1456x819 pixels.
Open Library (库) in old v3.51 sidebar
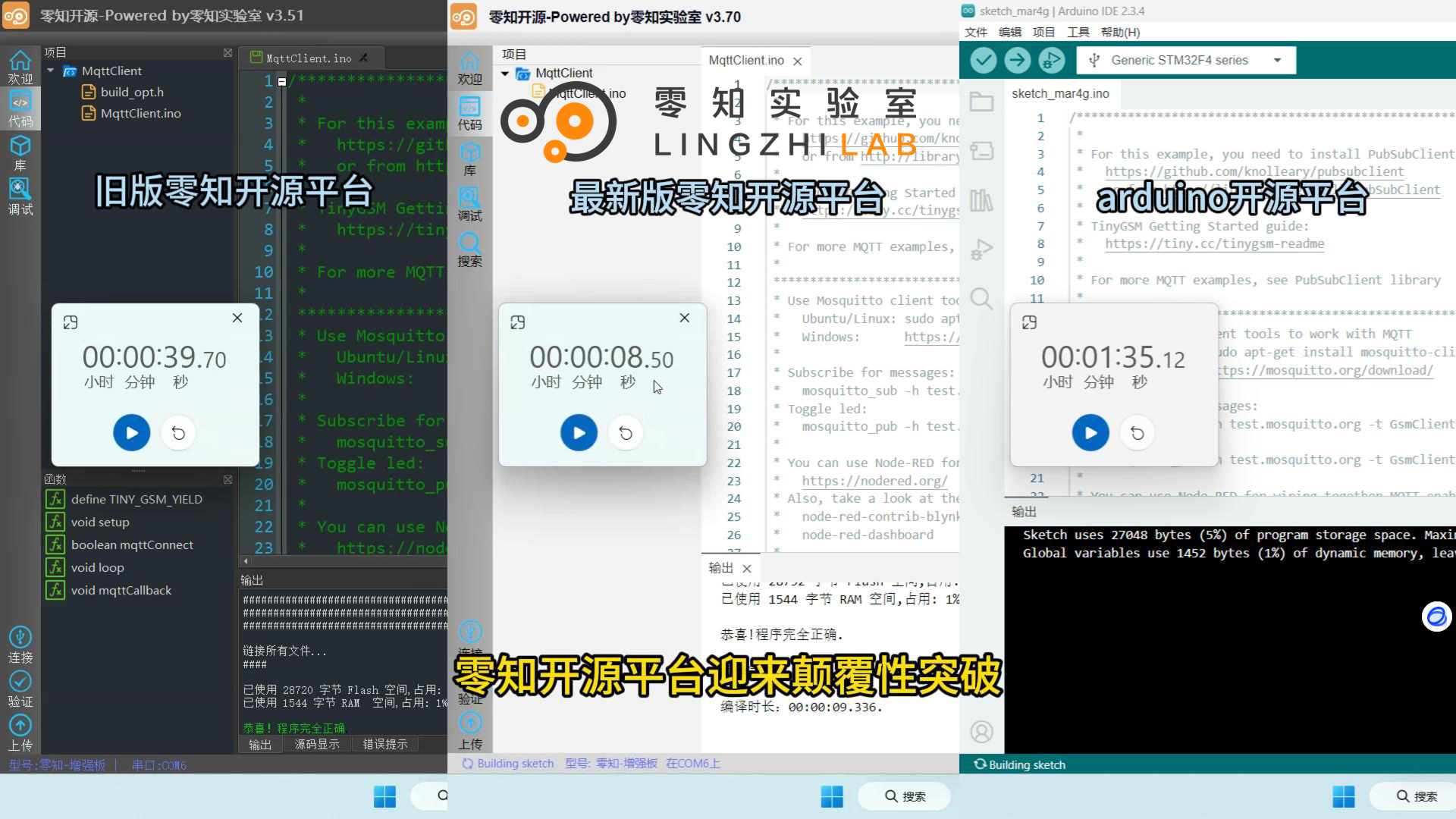click(20, 153)
